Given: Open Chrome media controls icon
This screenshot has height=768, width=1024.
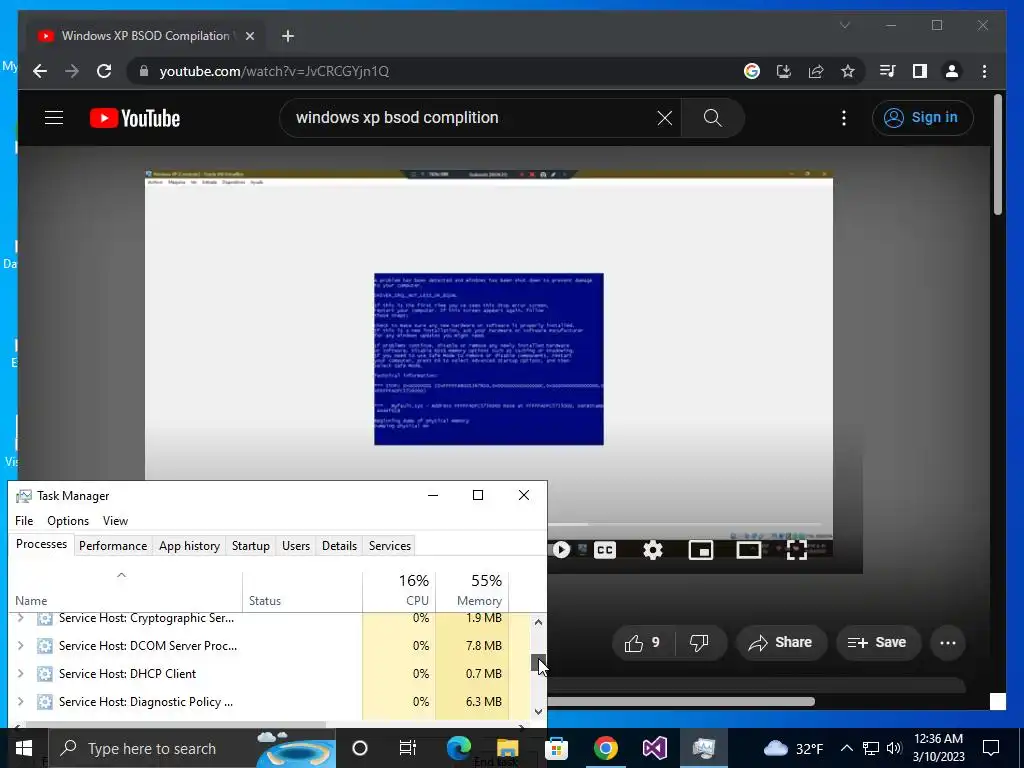Looking at the screenshot, I should 888,71.
